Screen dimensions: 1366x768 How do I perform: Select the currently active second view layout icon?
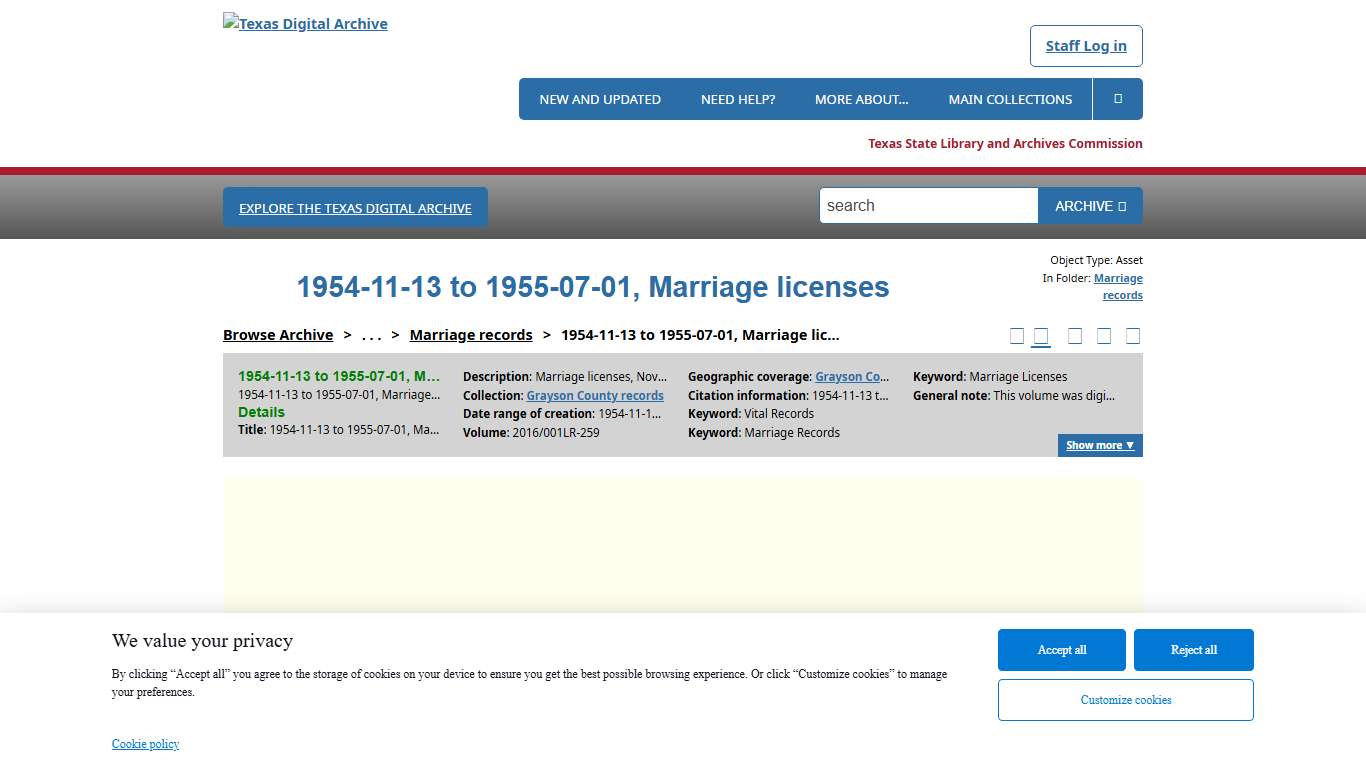(1040, 335)
